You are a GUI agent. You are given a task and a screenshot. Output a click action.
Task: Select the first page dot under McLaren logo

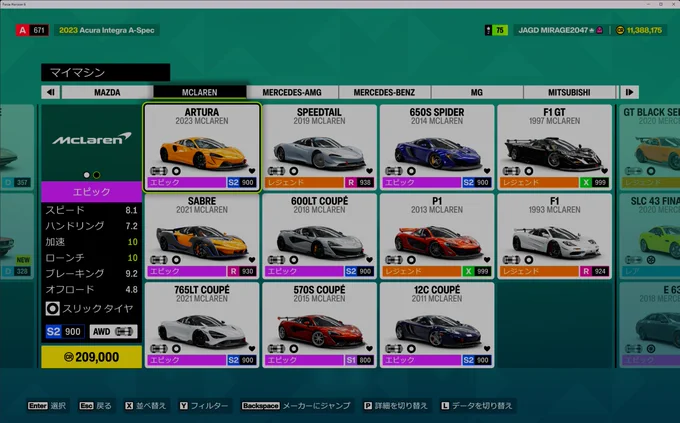coord(87,175)
